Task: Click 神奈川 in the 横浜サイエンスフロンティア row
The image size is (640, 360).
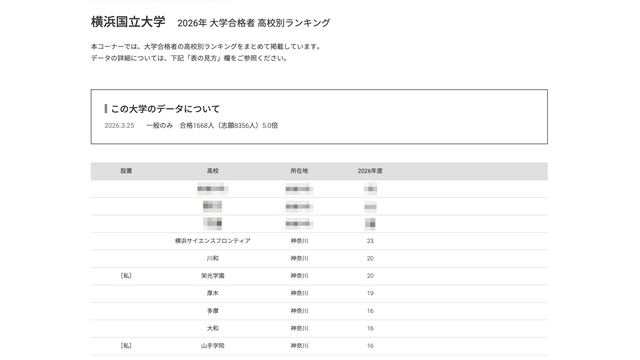Action: click(299, 241)
